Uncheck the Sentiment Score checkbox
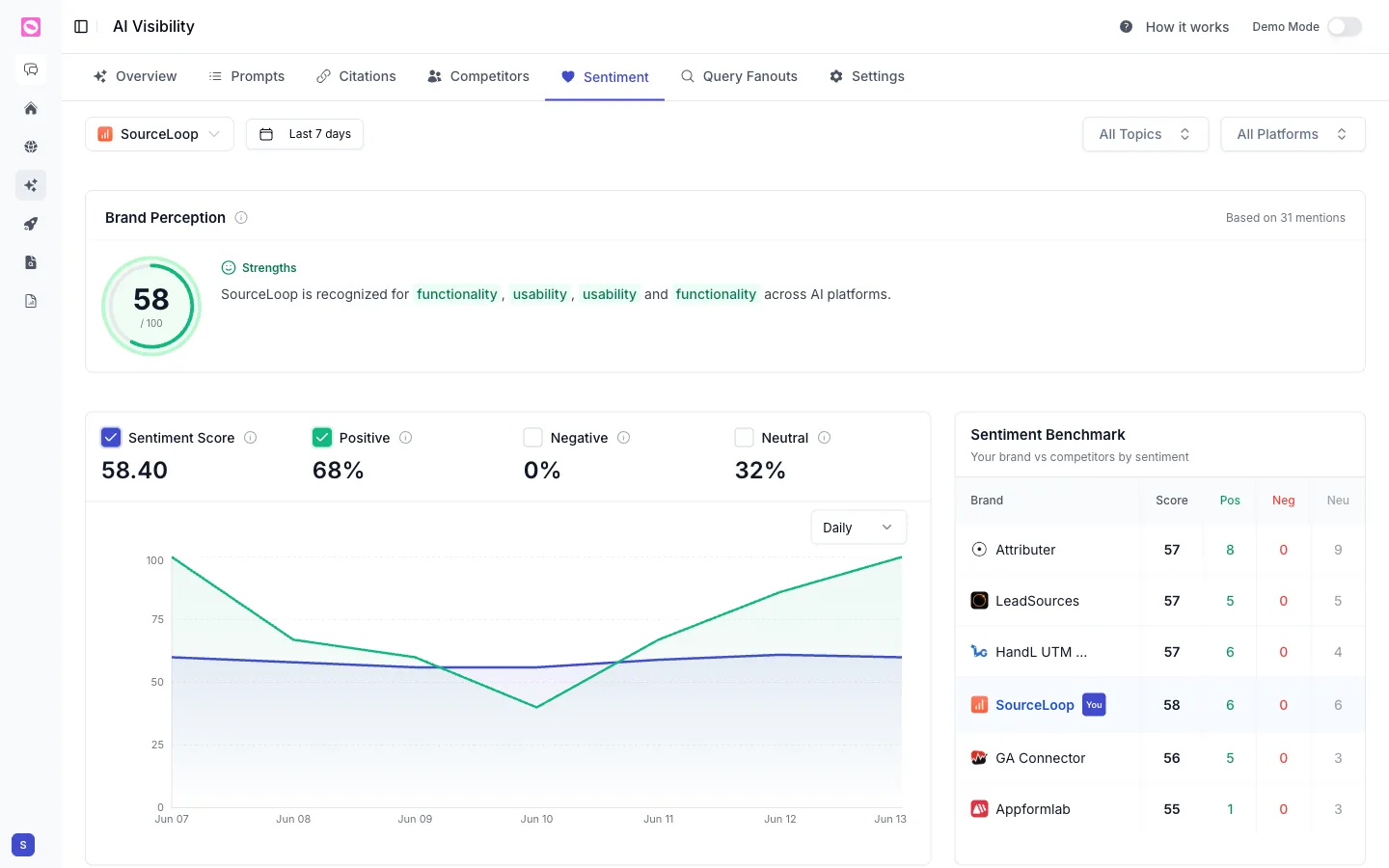The image size is (1389, 868). click(x=111, y=438)
